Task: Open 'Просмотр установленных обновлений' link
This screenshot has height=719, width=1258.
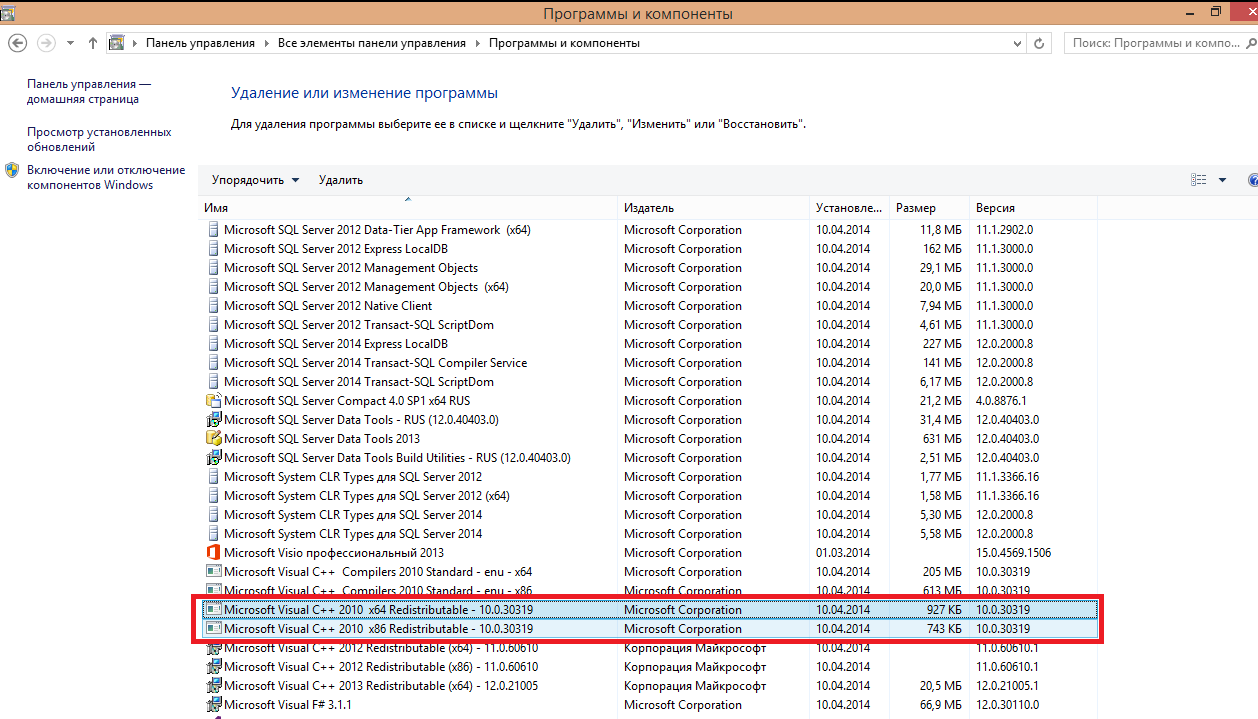Action: point(99,139)
